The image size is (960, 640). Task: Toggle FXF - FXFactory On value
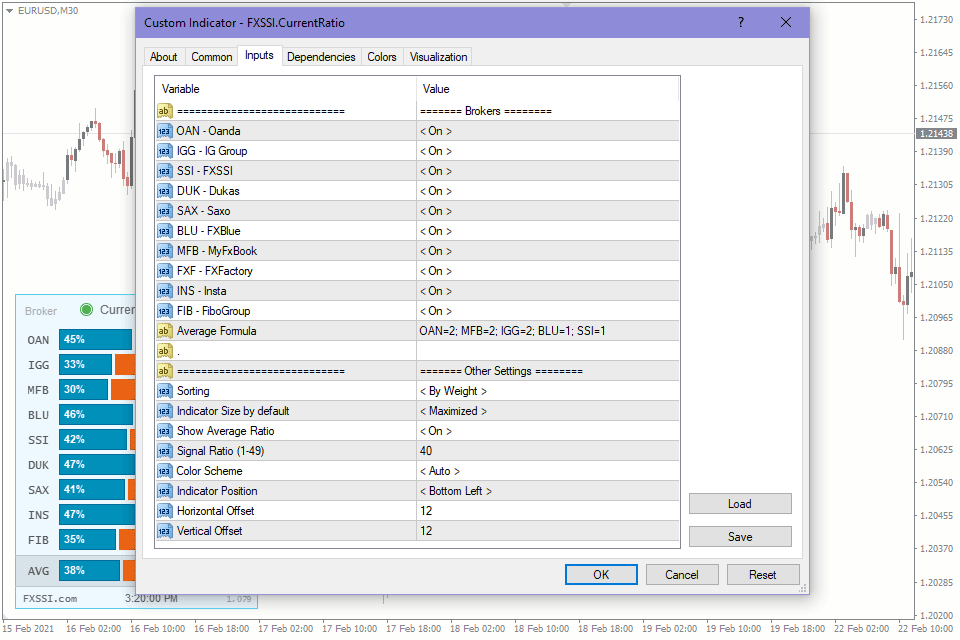click(x=436, y=271)
